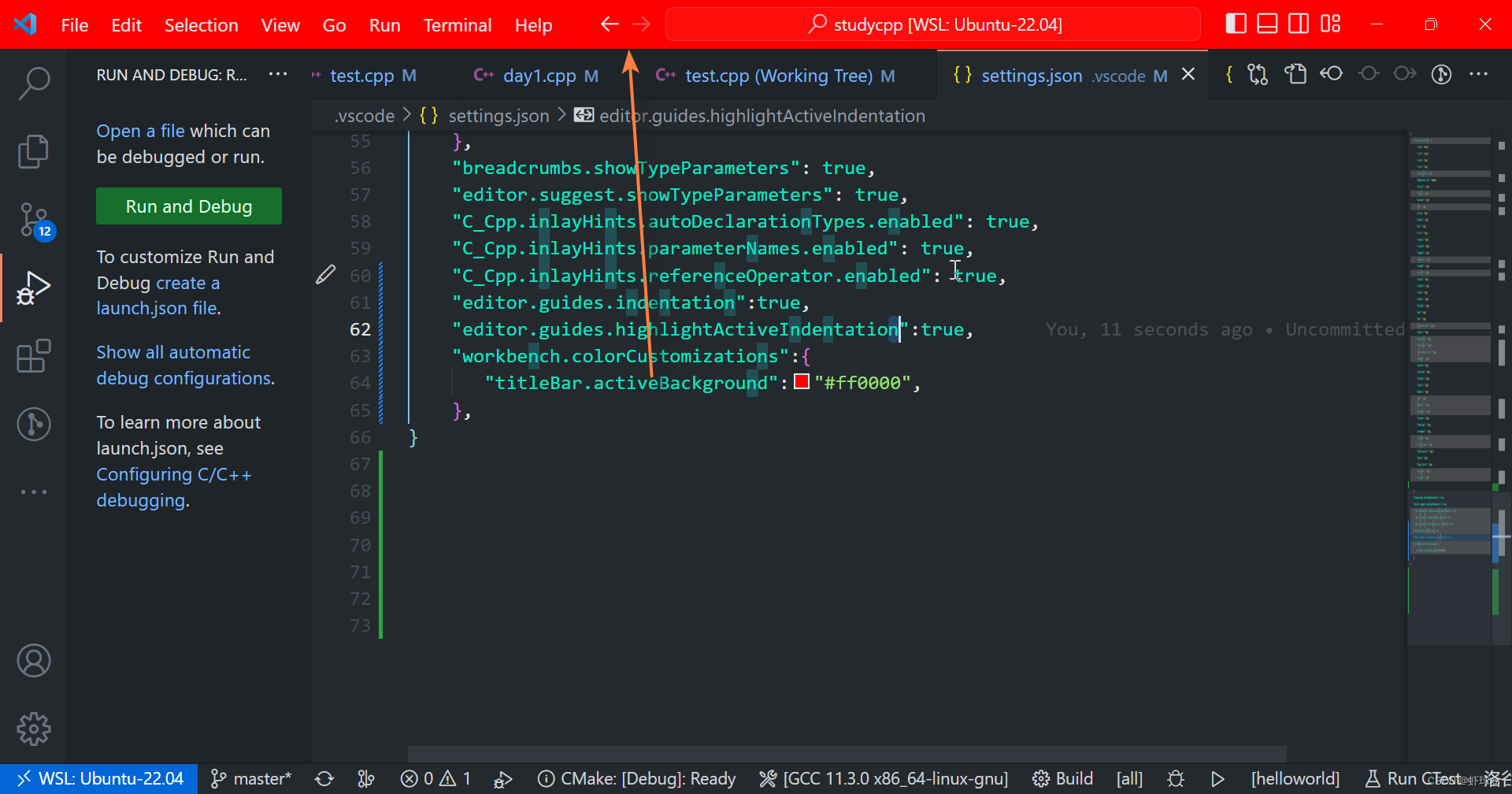Open the Help menu
The image size is (1512, 794).
(533, 25)
